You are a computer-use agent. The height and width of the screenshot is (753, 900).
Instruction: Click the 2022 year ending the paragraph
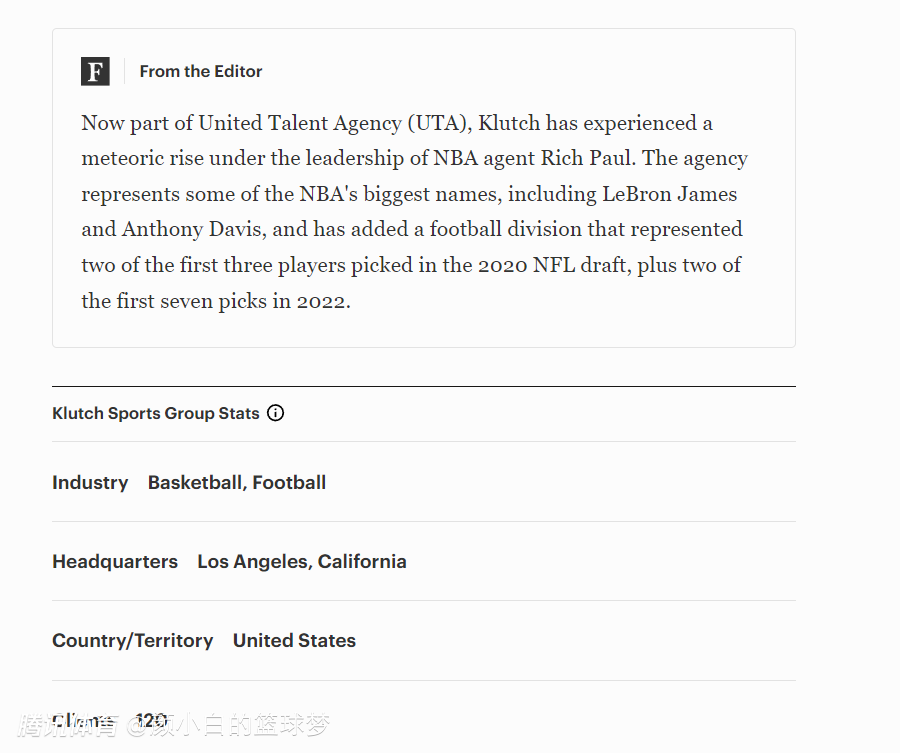(x=321, y=301)
